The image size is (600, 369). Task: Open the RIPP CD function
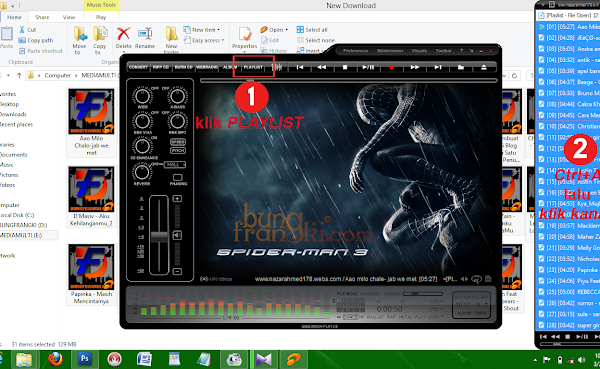point(161,67)
